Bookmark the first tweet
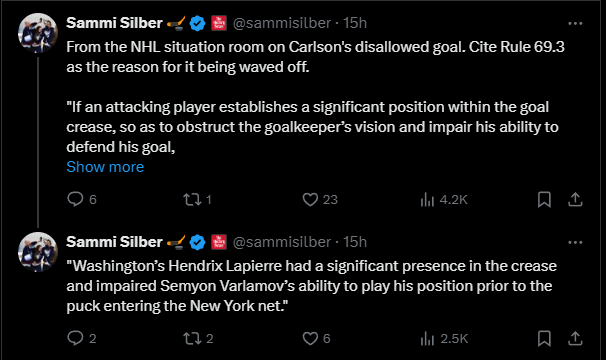The height and width of the screenshot is (360, 606). tap(544, 200)
